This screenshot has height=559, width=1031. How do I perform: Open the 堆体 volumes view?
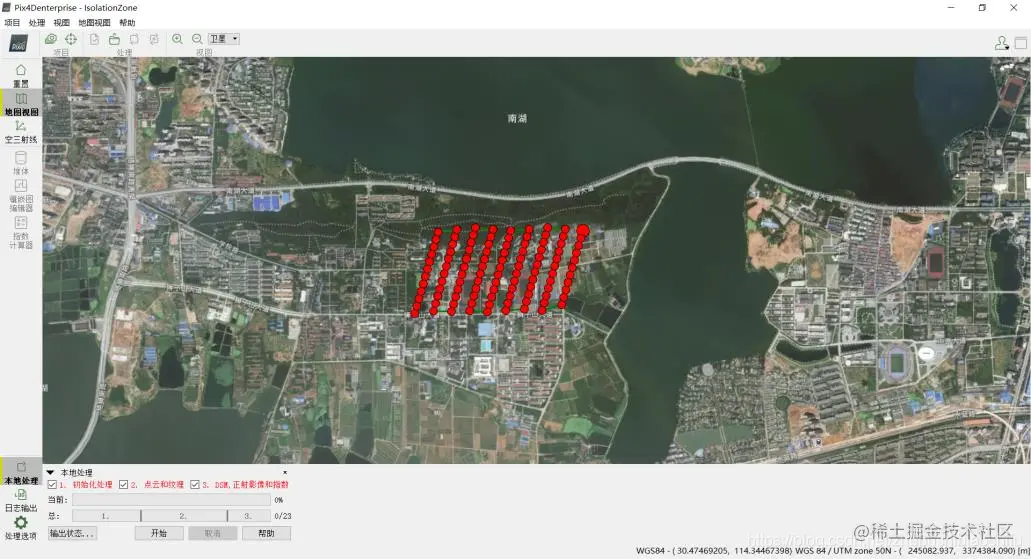[21, 162]
